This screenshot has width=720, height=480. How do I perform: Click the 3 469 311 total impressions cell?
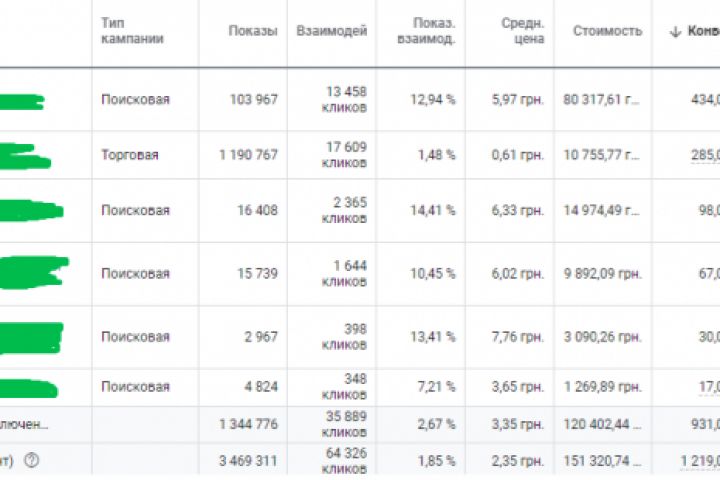coord(248,461)
